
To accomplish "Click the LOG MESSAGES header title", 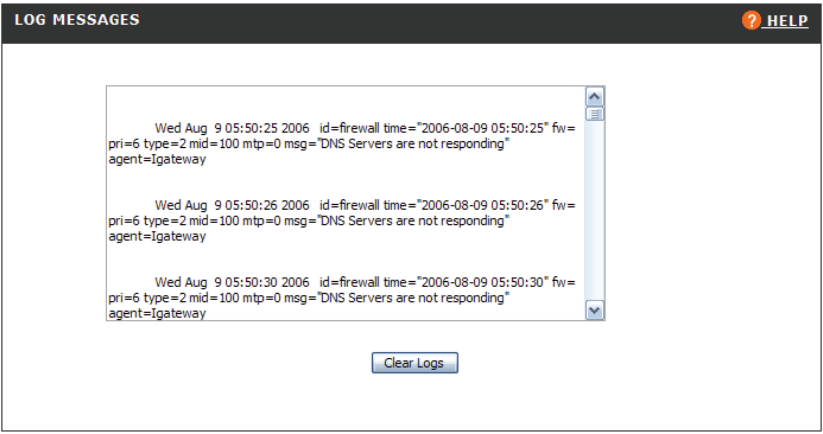I will click(x=76, y=20).
